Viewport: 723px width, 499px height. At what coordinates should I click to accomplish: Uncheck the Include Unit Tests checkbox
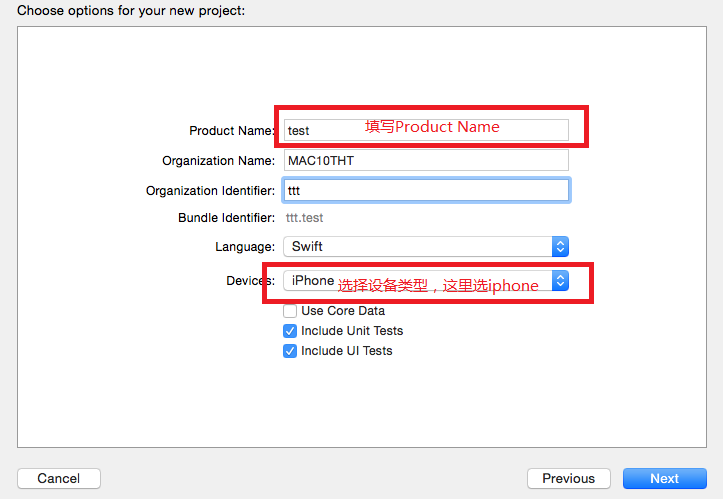point(290,331)
